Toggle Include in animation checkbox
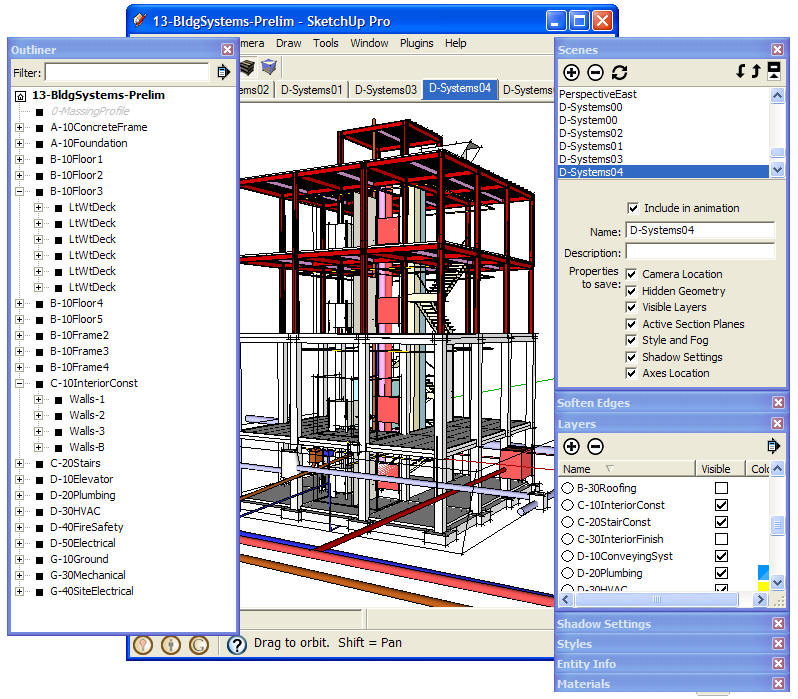The width and height of the screenshot is (798, 699). click(x=633, y=208)
